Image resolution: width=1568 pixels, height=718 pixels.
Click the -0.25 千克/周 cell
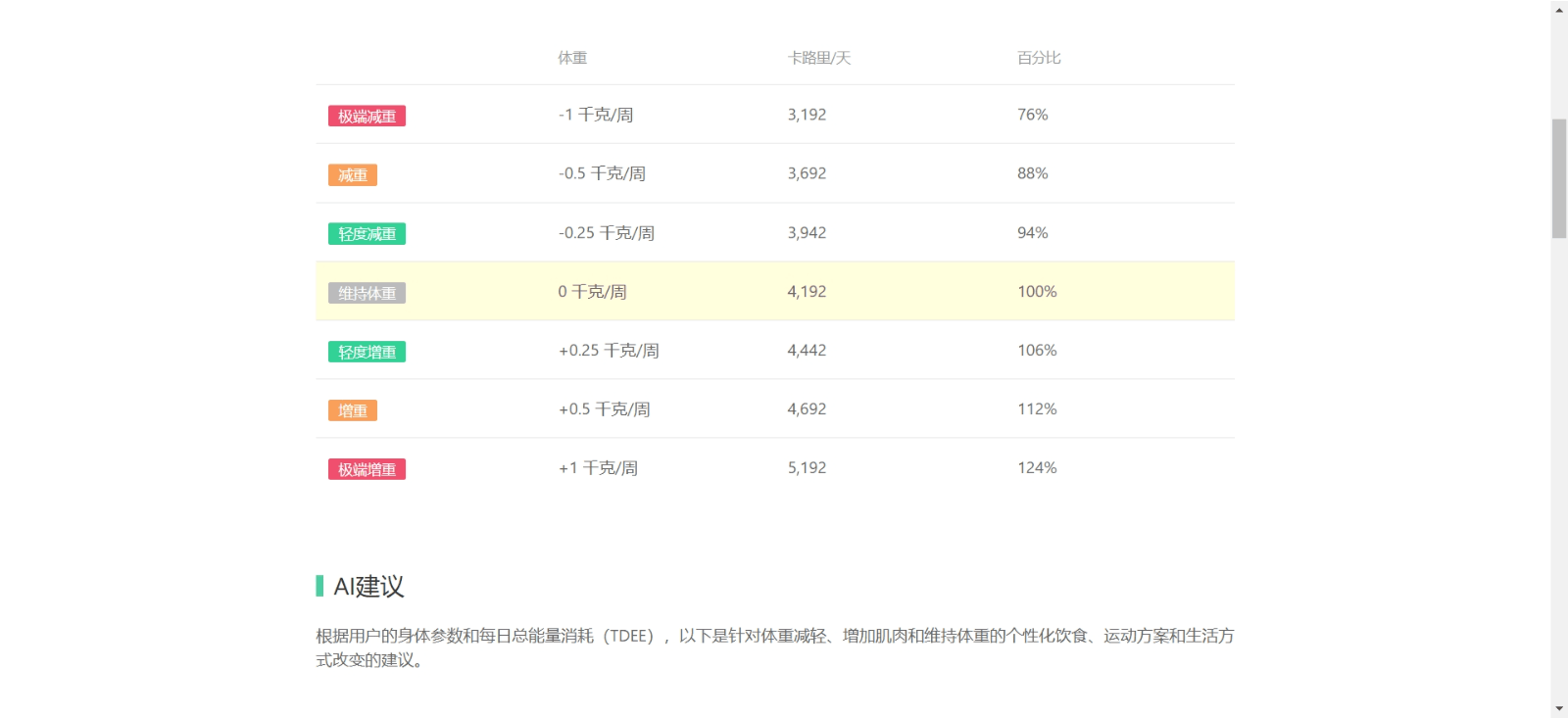[607, 233]
